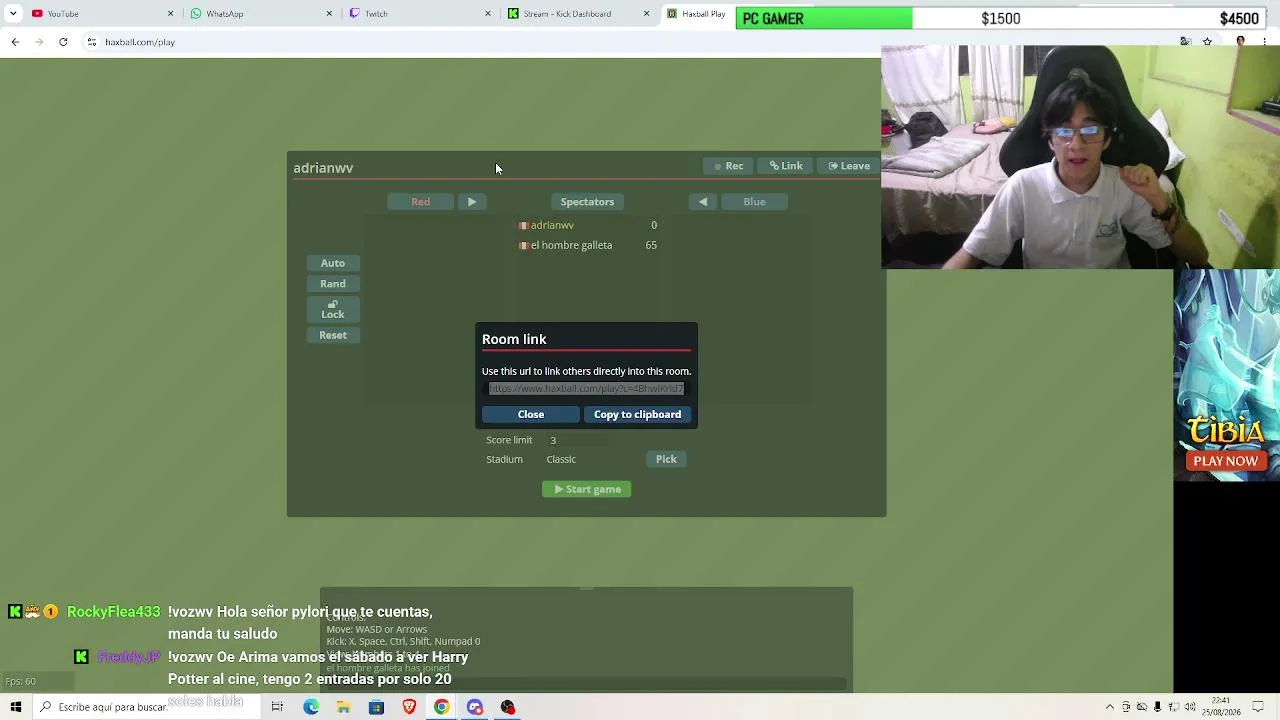
Task: Switch to the Twitch tab
Action: [419, 13]
